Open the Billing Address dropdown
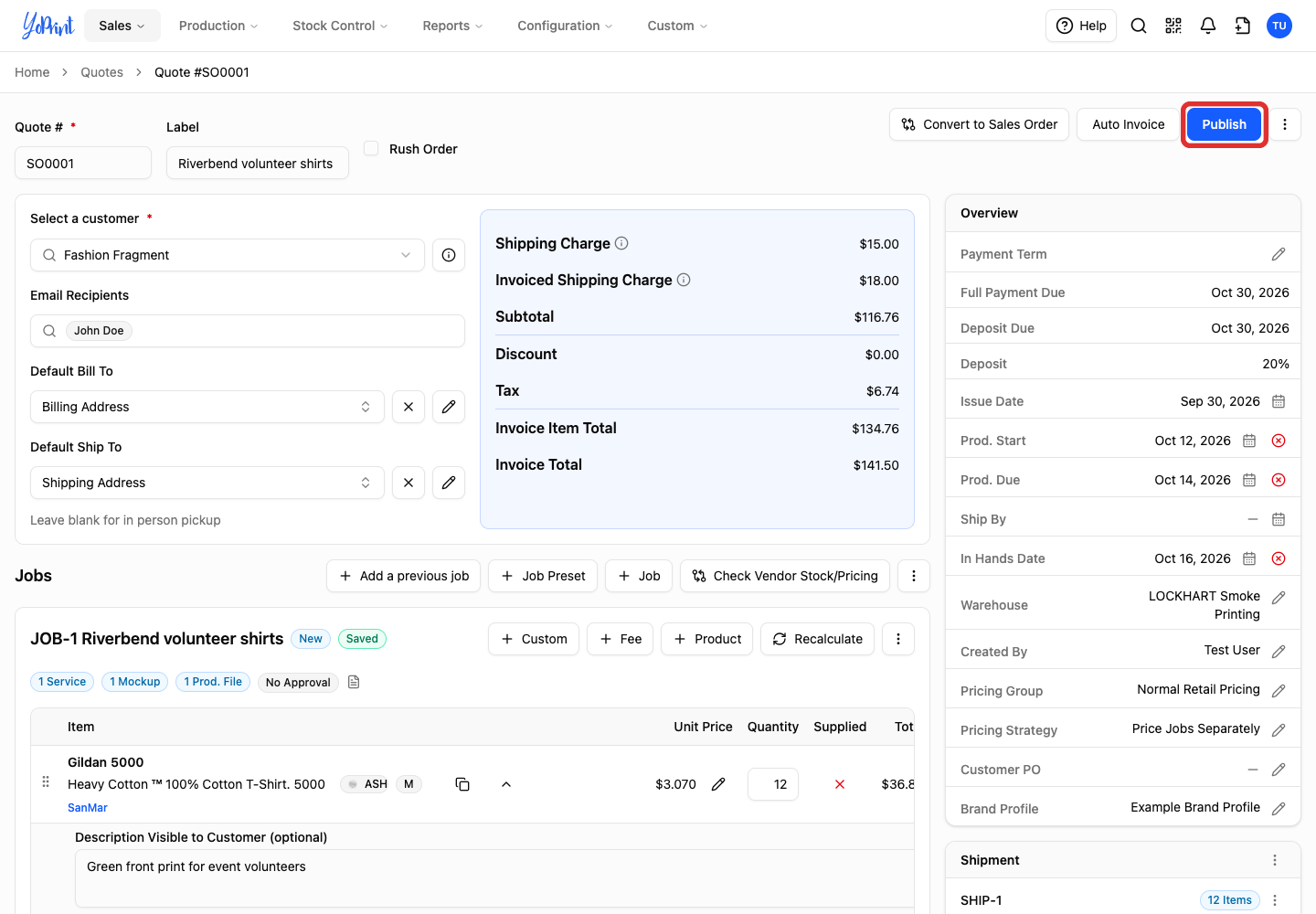Screen dimensions: 1316x914 207,407
